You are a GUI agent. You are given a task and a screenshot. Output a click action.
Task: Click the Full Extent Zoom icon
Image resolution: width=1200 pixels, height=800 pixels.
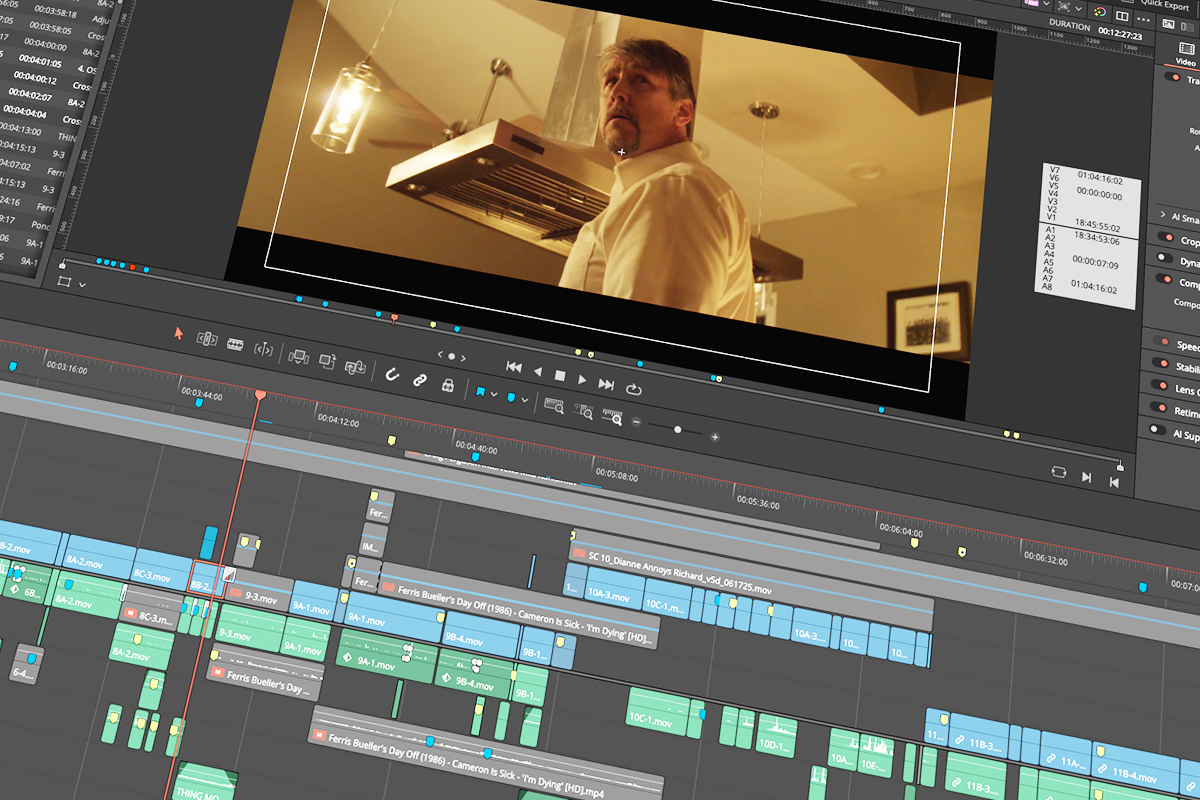554,405
